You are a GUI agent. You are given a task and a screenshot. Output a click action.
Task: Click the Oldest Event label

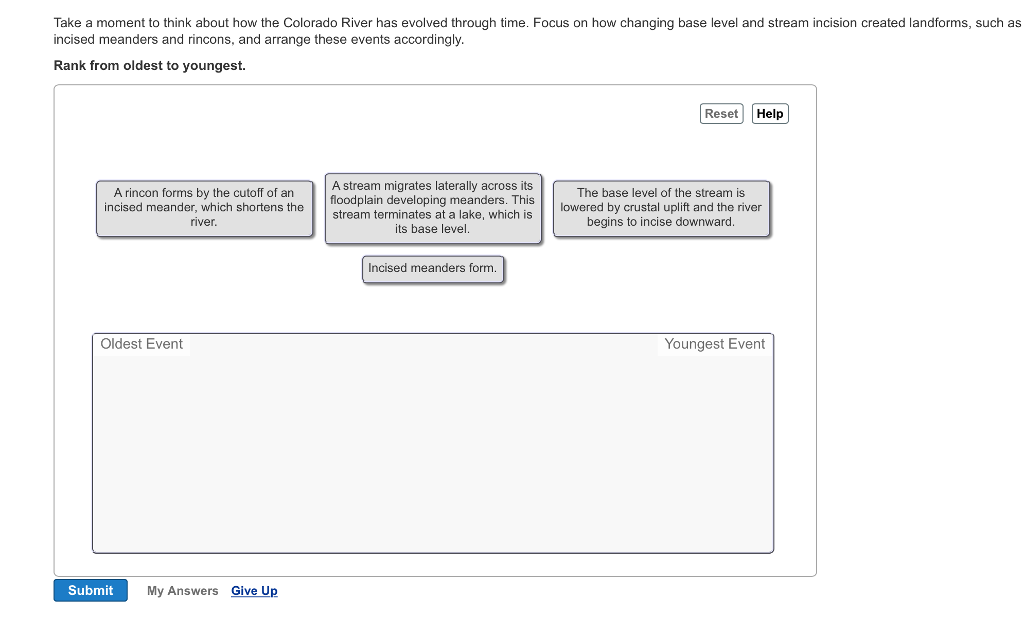[x=142, y=344]
